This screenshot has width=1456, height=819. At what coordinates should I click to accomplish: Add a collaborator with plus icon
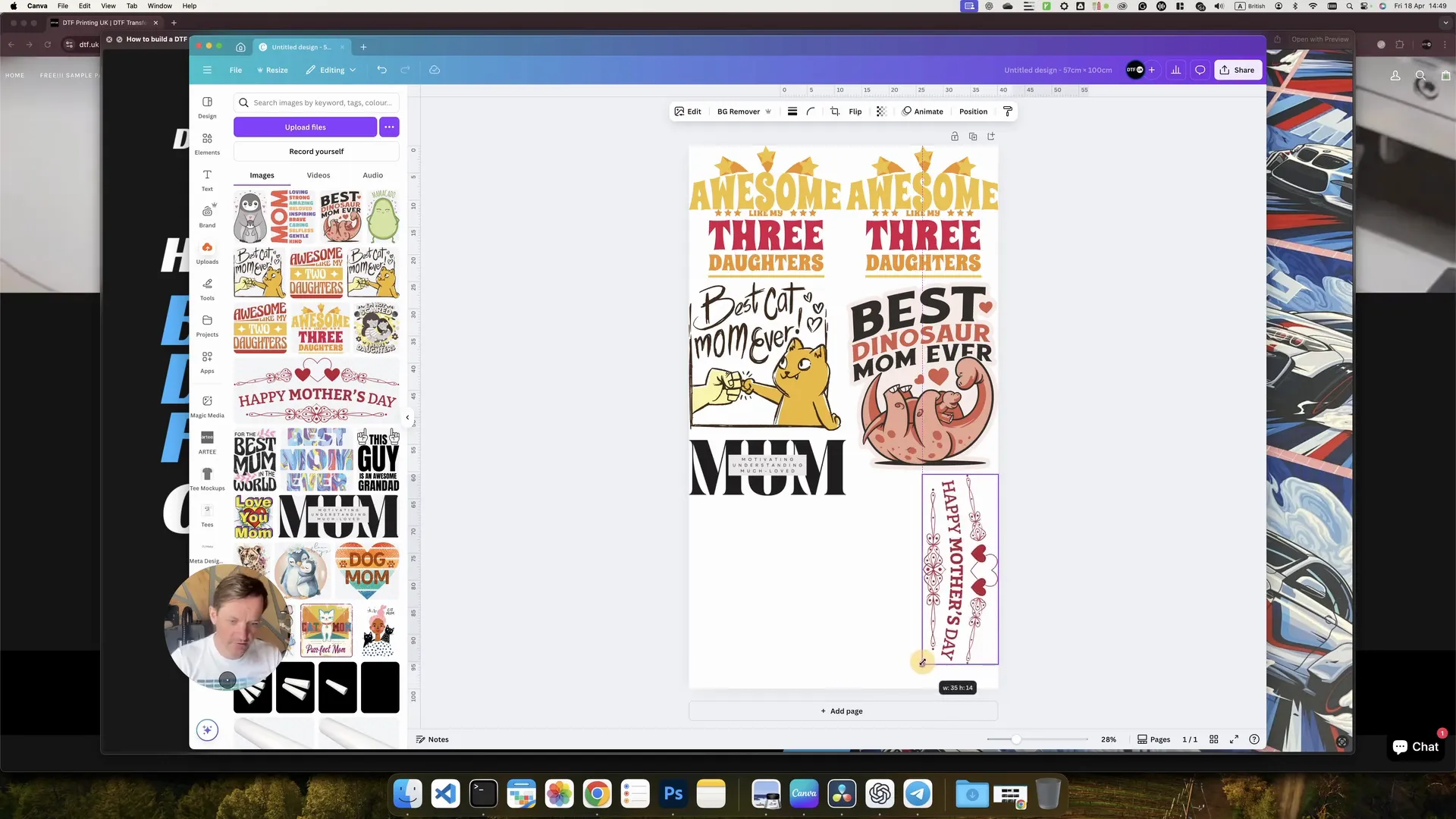click(1152, 70)
